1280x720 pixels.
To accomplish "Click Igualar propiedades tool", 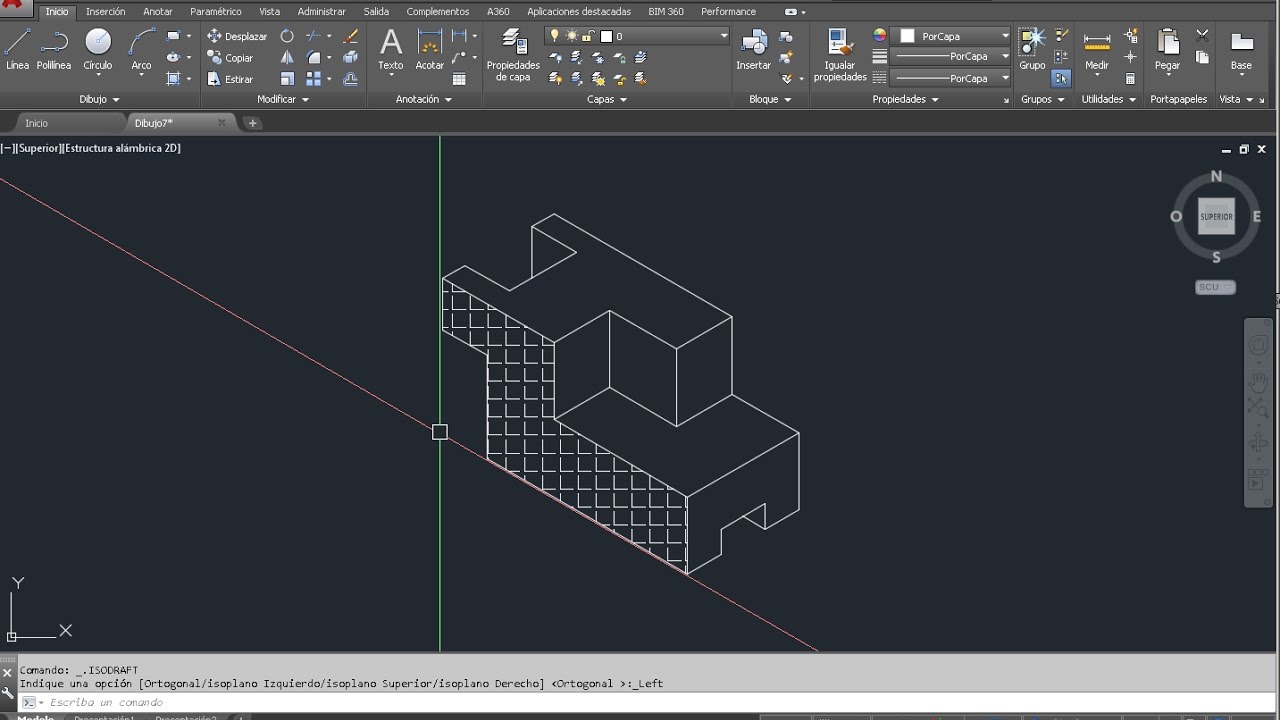I will click(840, 55).
